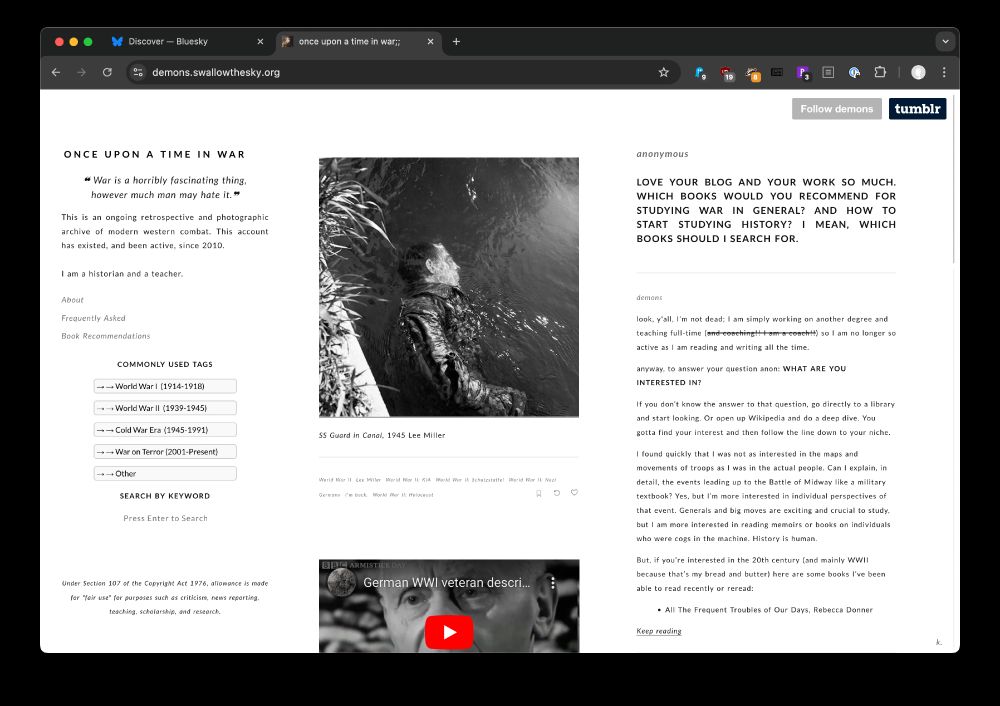
Task: Click the page vertical scrollbar
Action: tap(955, 179)
